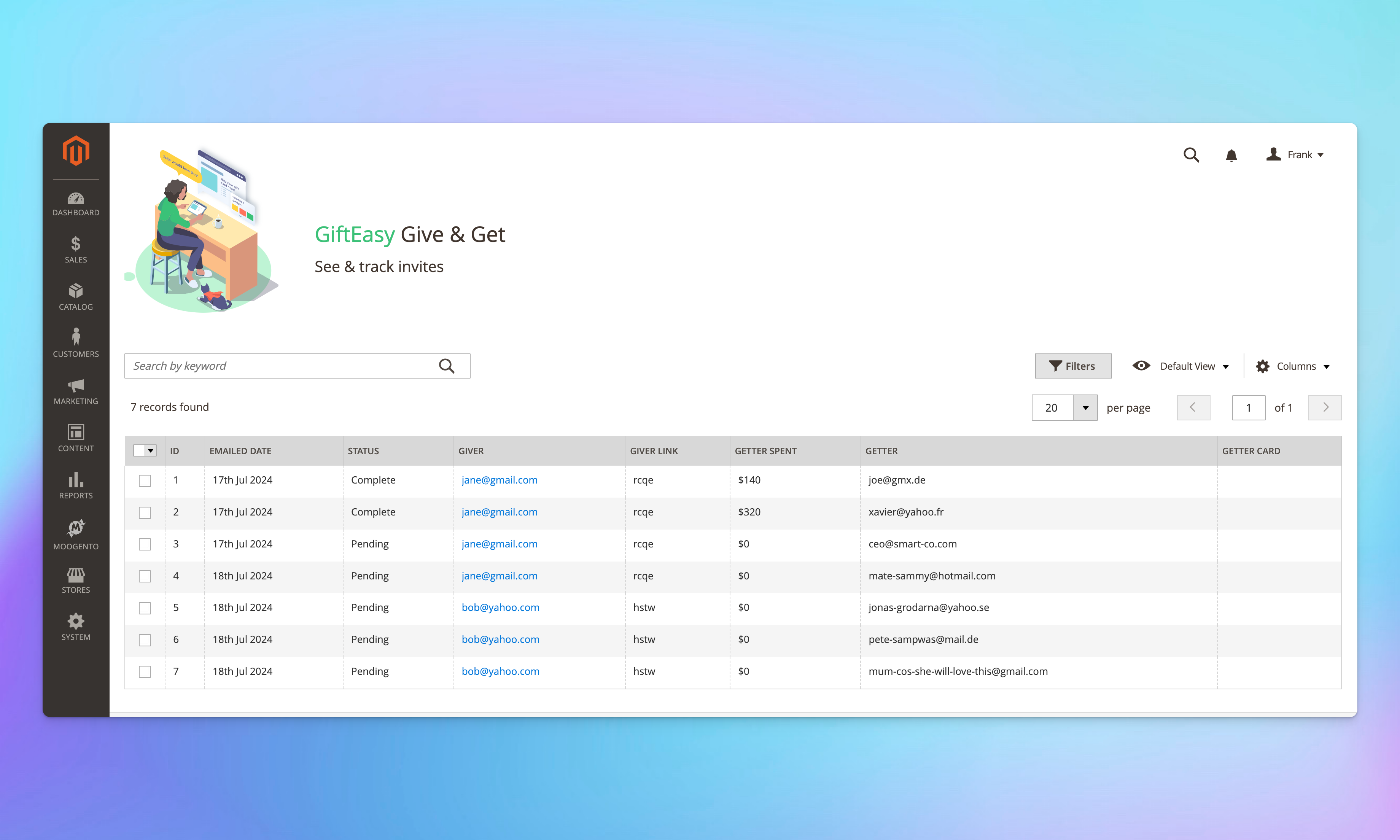1400x840 pixels.
Task: Open bob@yahoo.com link in row 6
Action: coord(501,639)
